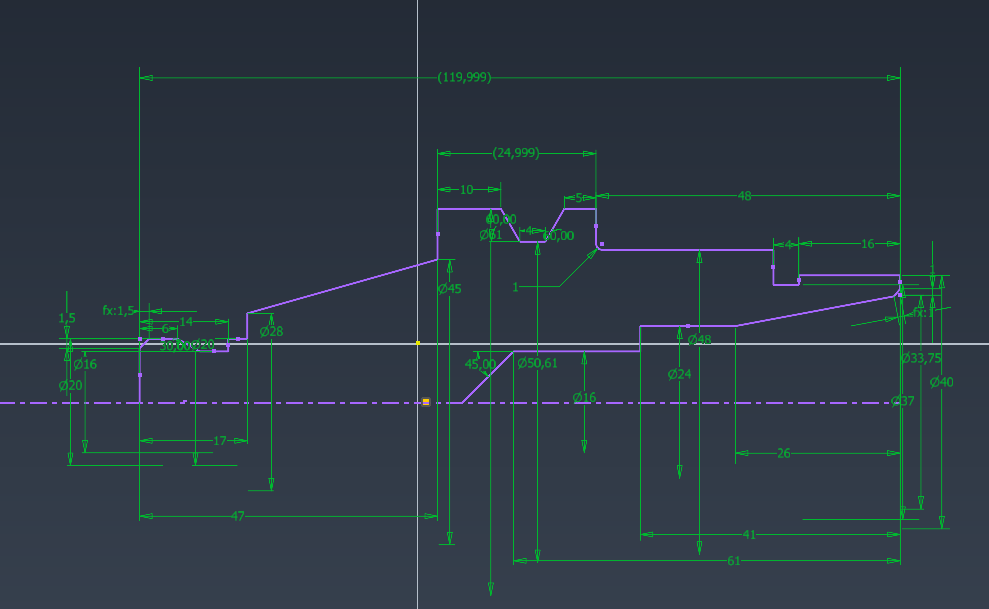This screenshot has width=989, height=609.
Task: Select the 48 horizontal length dimension
Action: coord(744,196)
